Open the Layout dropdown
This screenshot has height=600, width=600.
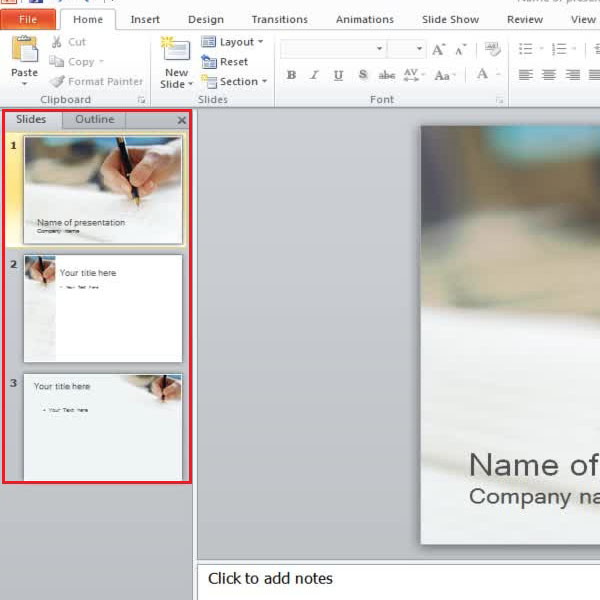[232, 42]
